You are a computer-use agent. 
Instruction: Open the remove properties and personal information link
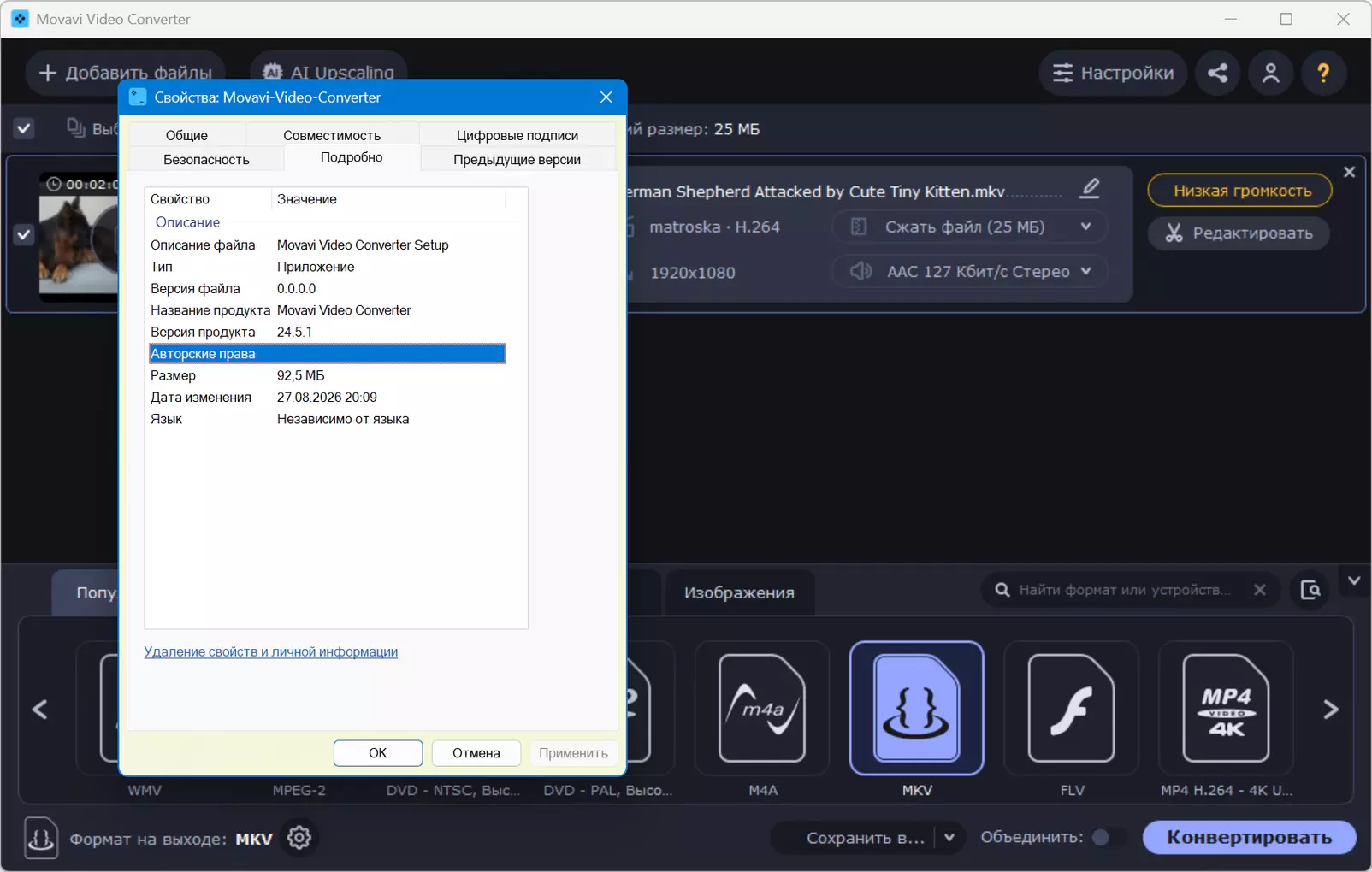pos(271,651)
